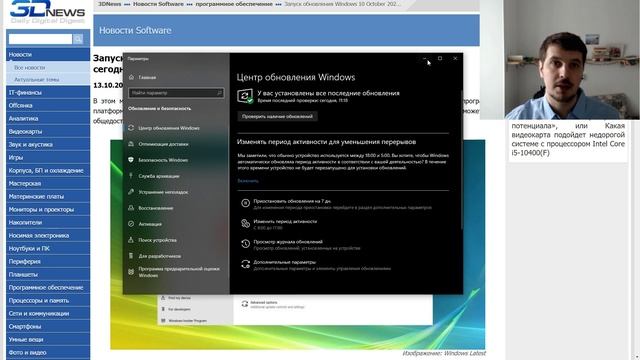Click Find my device in article screenshot
640x360 pixels.
(x=179, y=298)
